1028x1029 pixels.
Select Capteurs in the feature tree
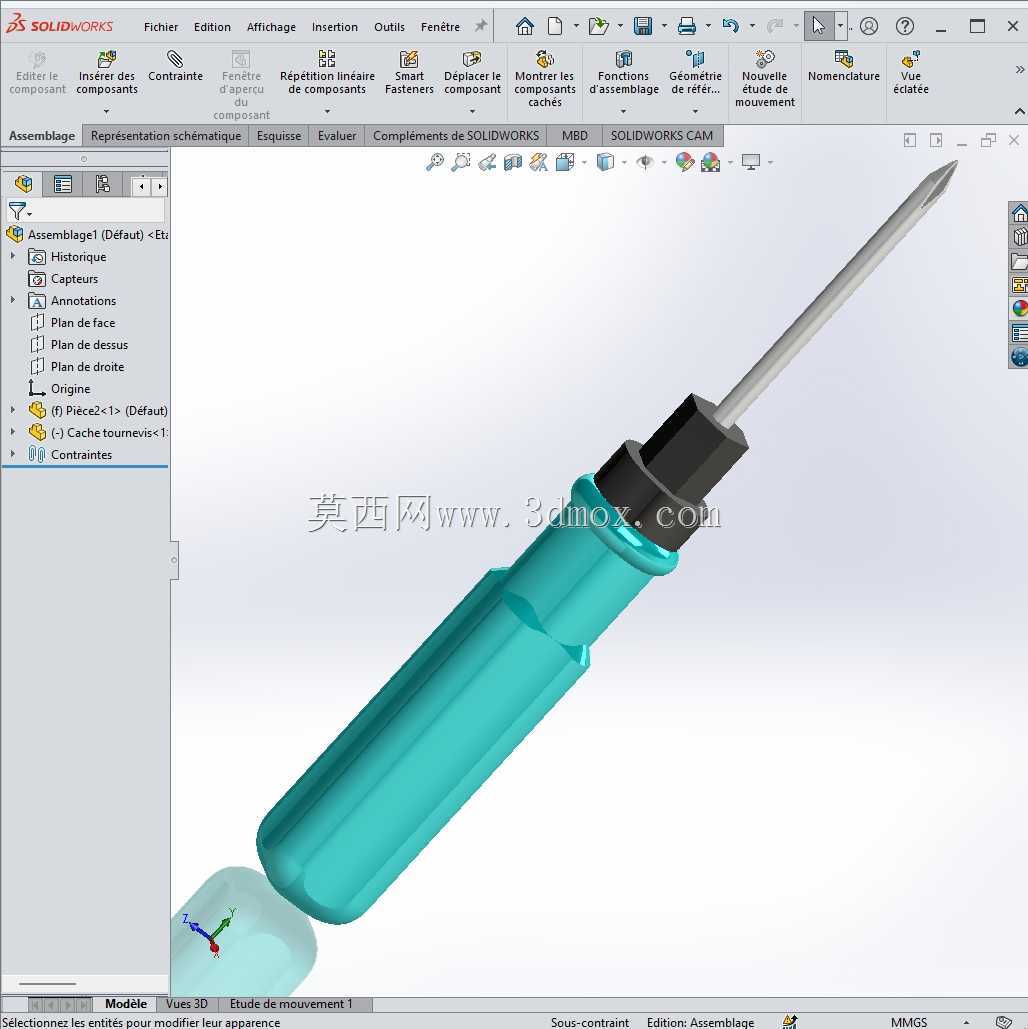click(x=74, y=279)
